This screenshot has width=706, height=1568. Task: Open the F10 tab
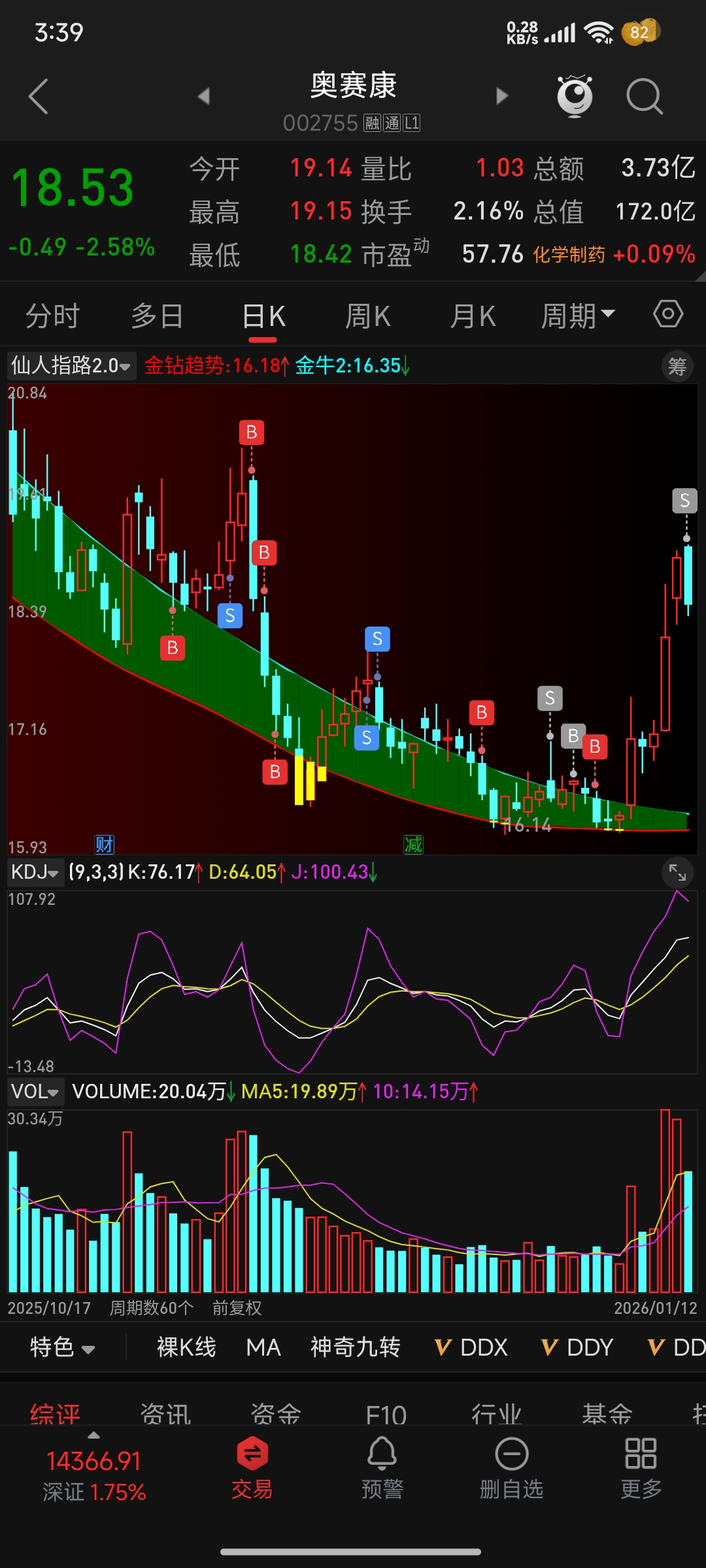(x=386, y=1414)
